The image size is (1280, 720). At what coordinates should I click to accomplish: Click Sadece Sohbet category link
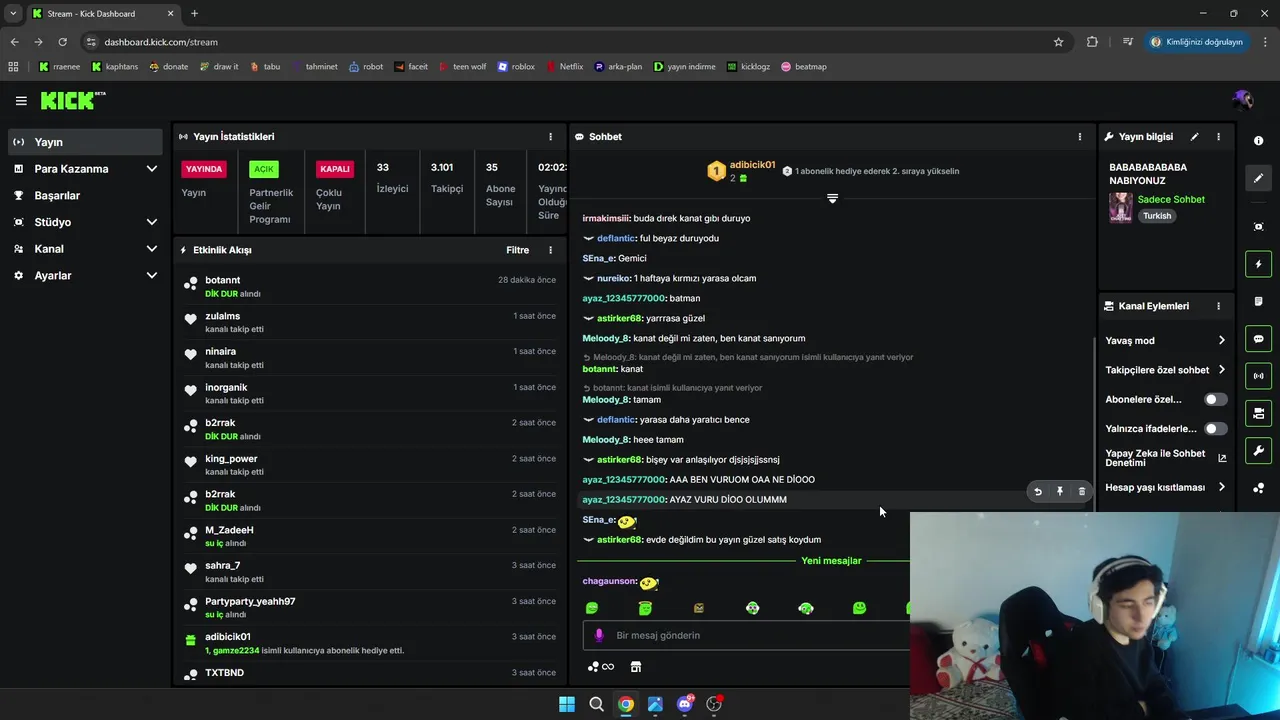1171,200
